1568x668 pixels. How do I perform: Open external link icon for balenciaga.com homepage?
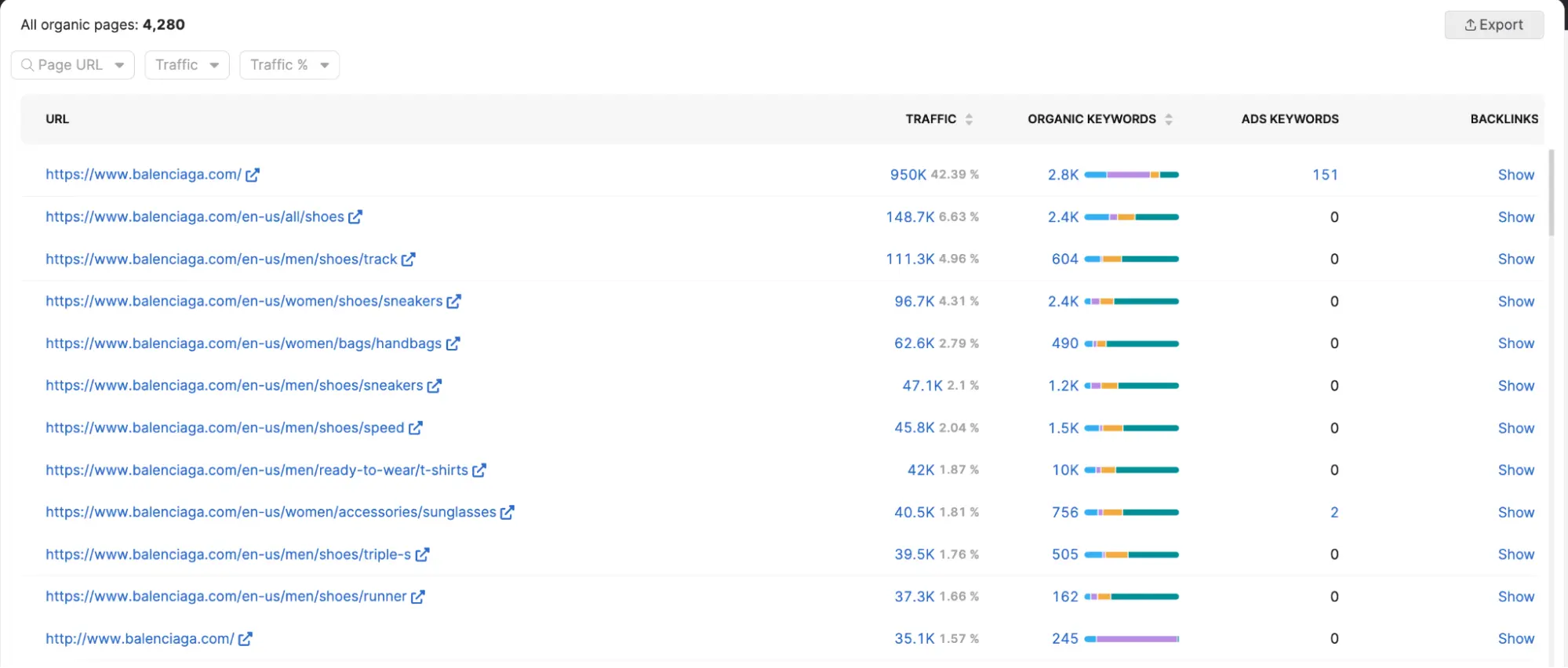252,175
